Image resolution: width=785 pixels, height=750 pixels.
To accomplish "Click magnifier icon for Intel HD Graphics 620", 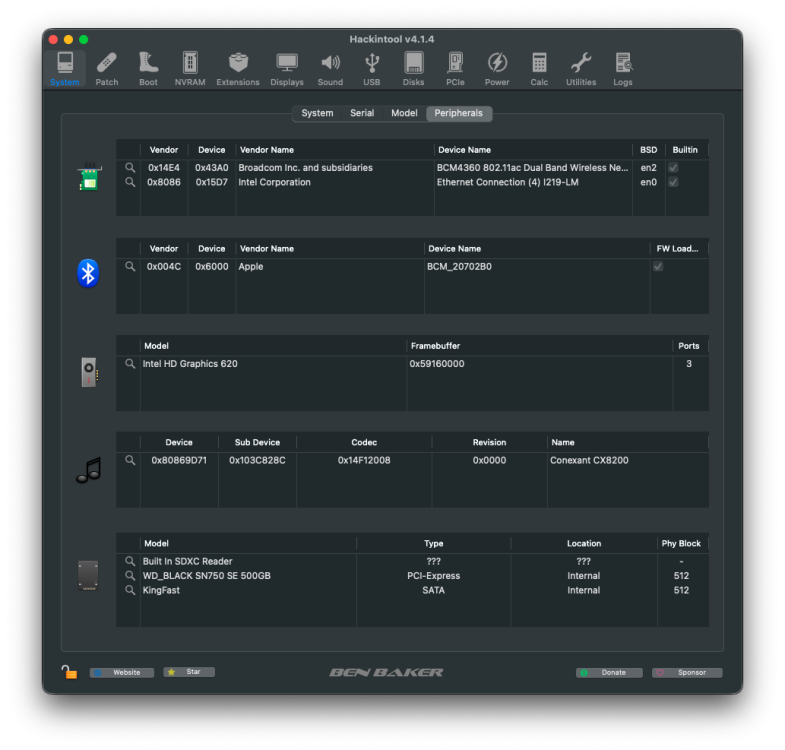I will click(130, 363).
